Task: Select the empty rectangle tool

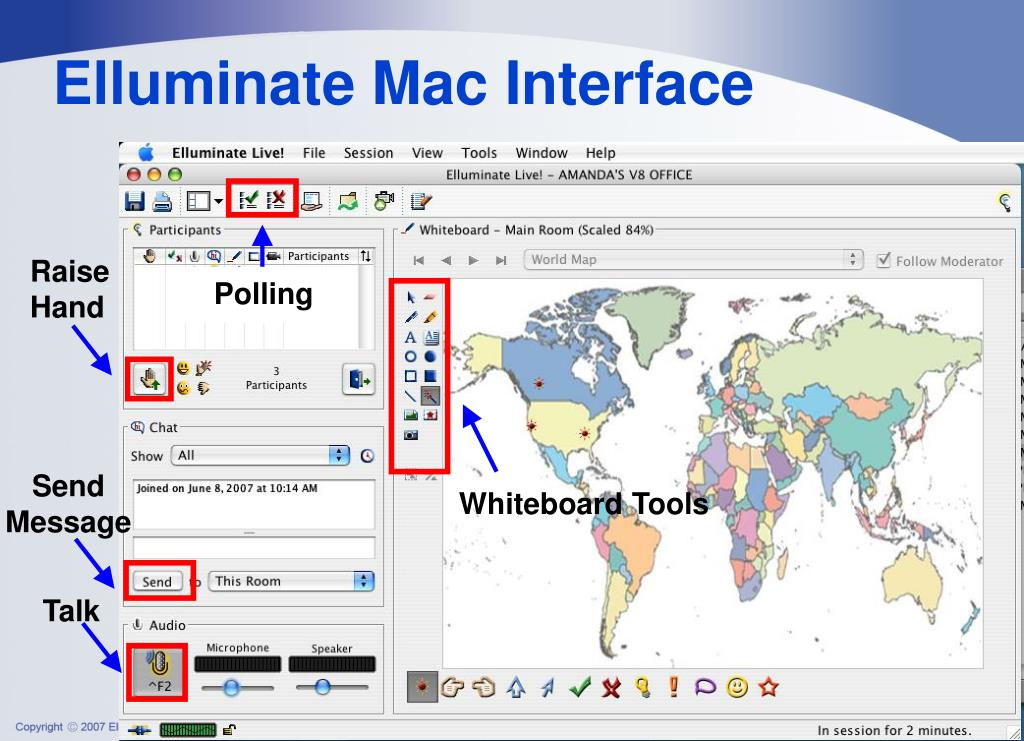Action: pyautogui.click(x=410, y=376)
